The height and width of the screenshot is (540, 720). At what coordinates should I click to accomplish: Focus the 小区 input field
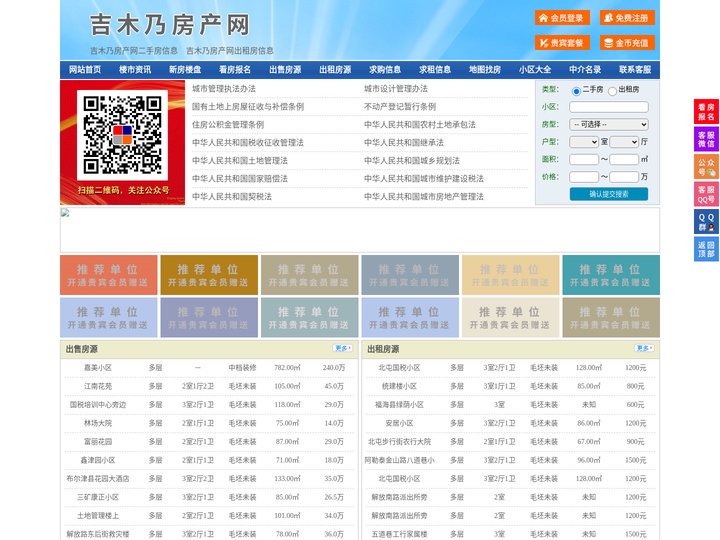(609, 107)
